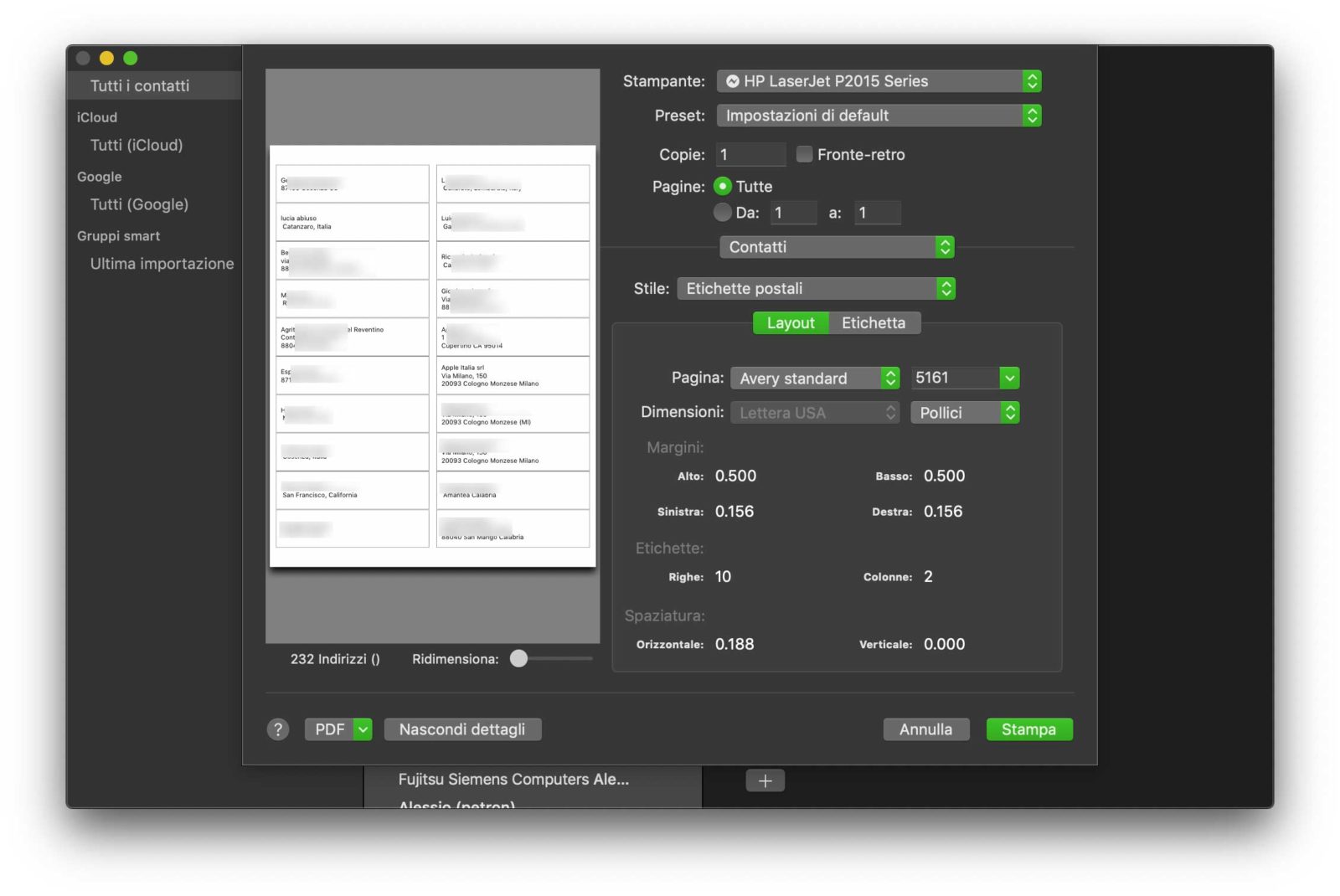The image size is (1340, 896).
Task: Click the 232 Indirizzi count label
Action: pyautogui.click(x=335, y=659)
